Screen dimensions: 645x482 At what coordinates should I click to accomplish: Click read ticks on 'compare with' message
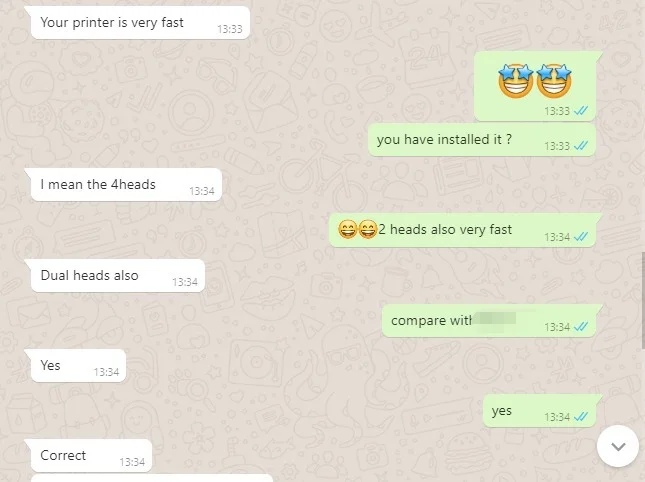coord(581,327)
